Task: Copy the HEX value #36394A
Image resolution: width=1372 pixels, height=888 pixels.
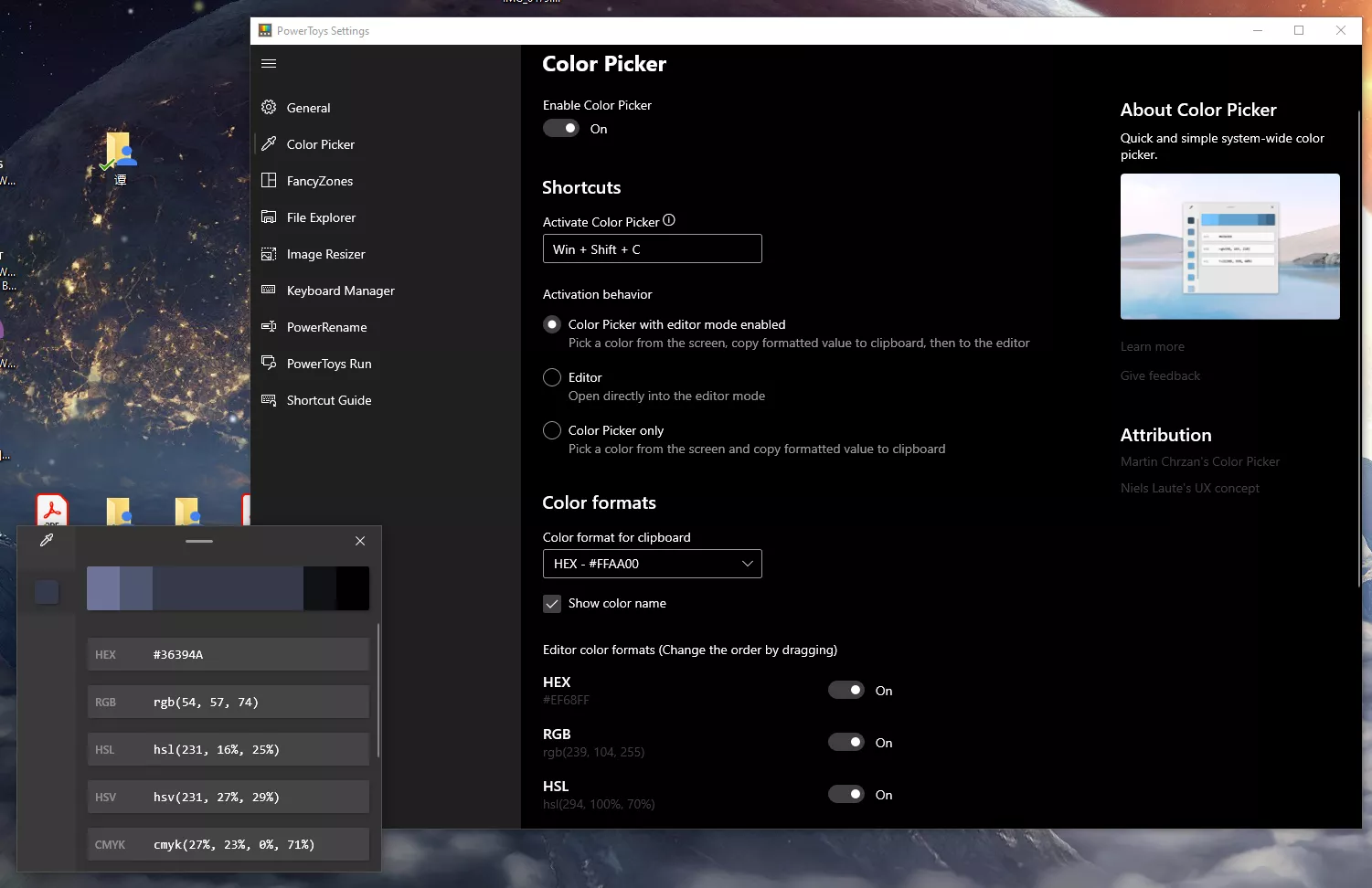Action: [229, 654]
